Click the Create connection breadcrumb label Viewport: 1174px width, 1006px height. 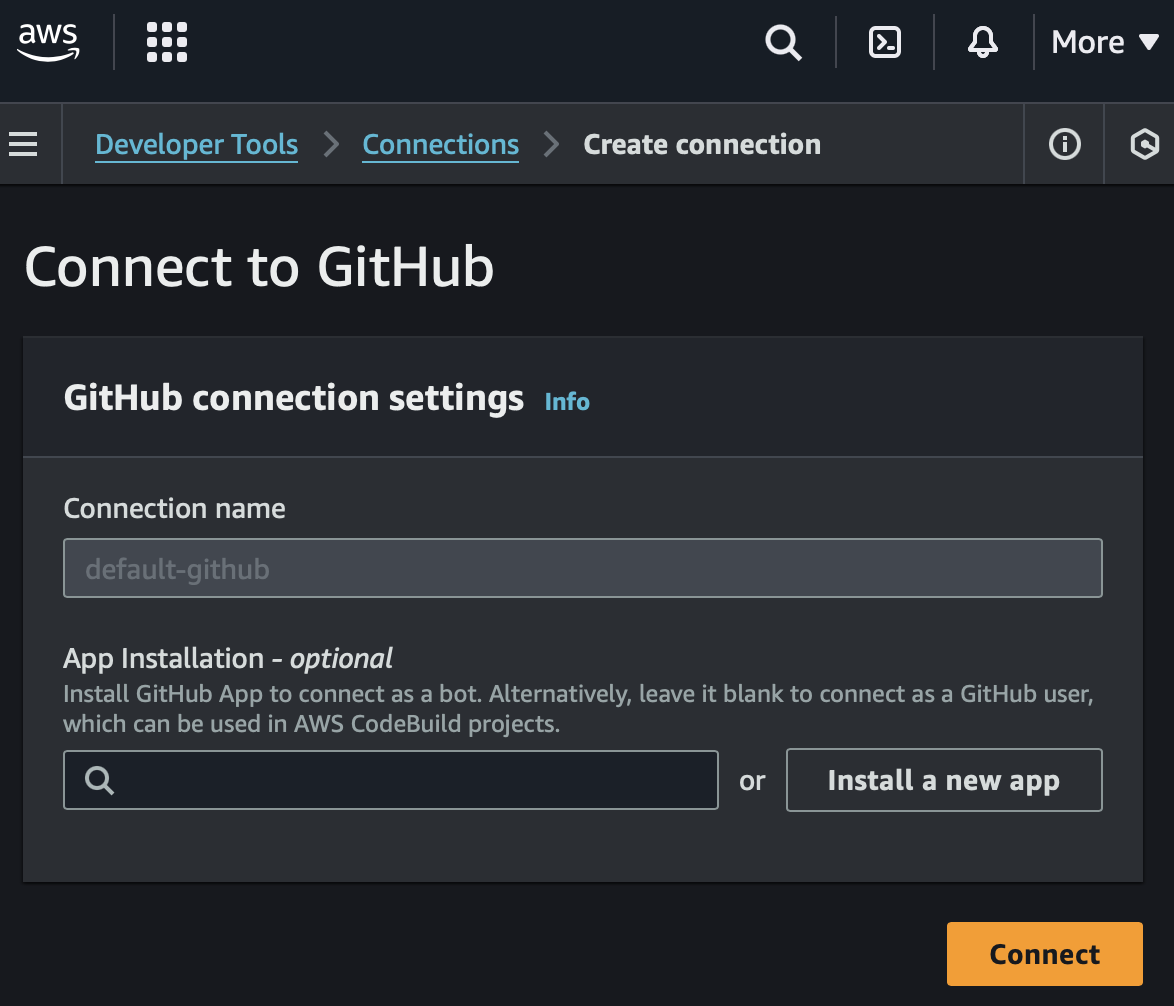(701, 144)
